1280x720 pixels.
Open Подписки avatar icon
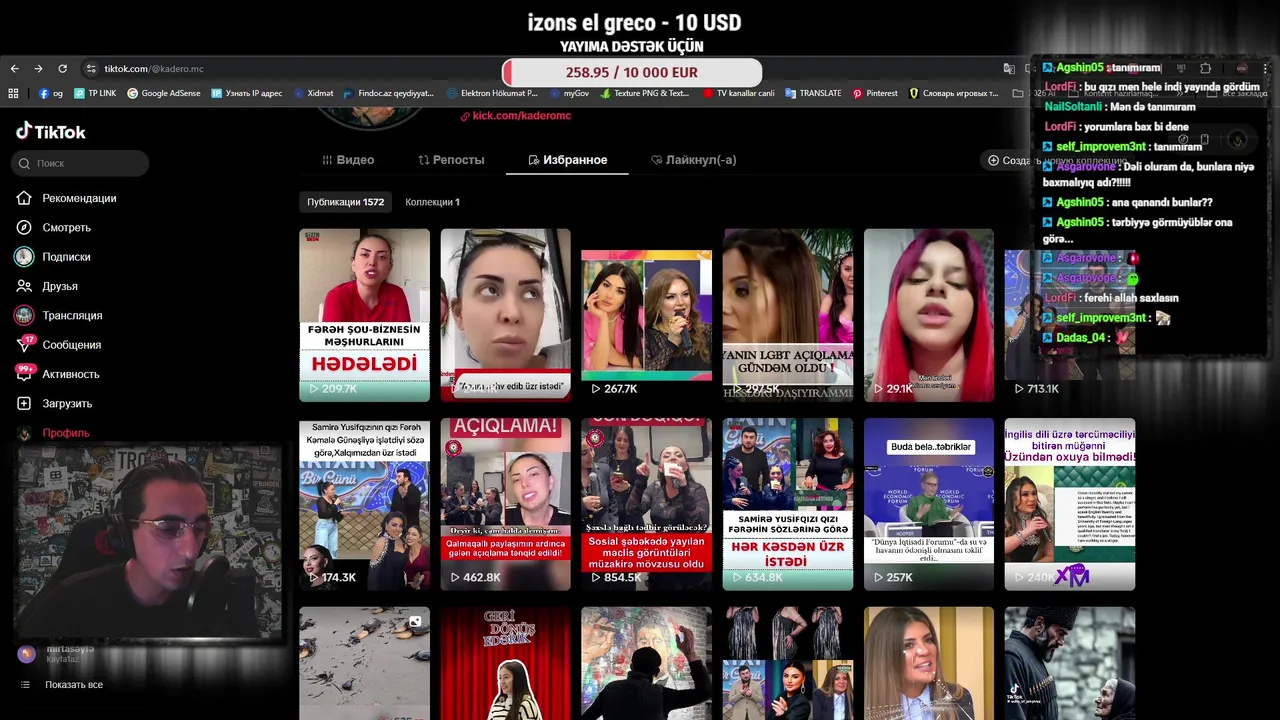click(x=24, y=257)
